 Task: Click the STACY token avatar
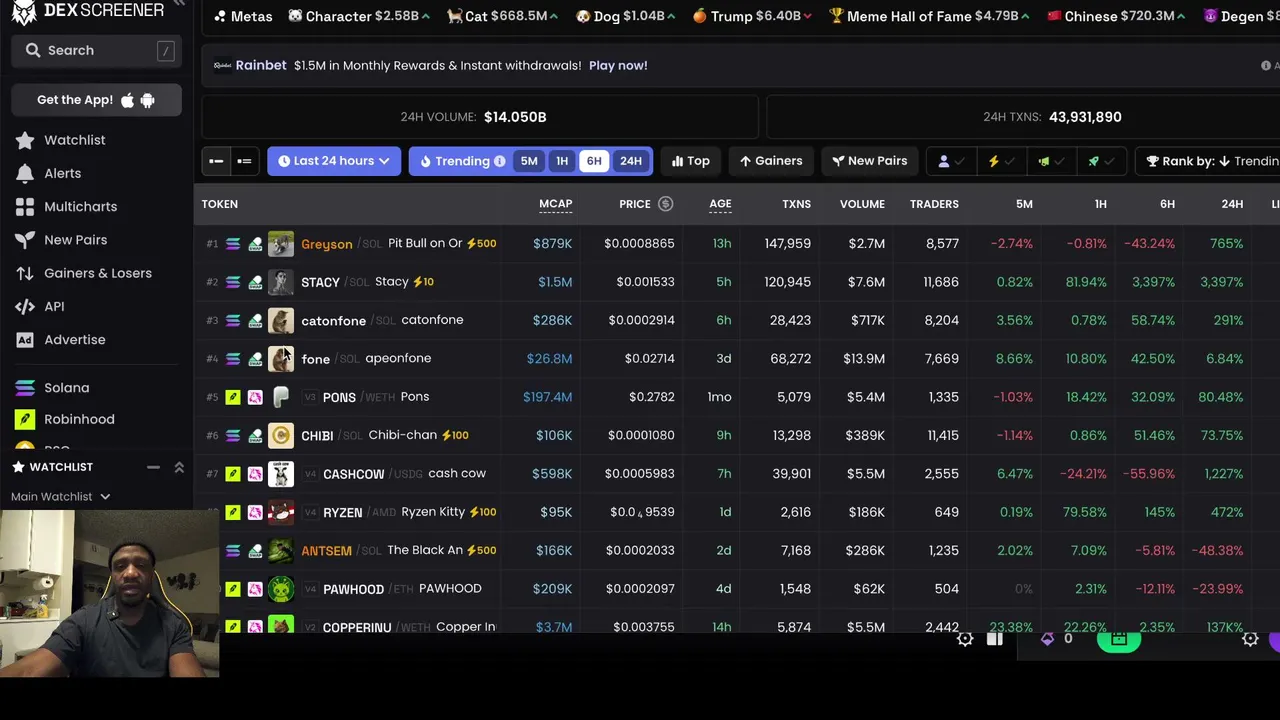[x=281, y=282]
